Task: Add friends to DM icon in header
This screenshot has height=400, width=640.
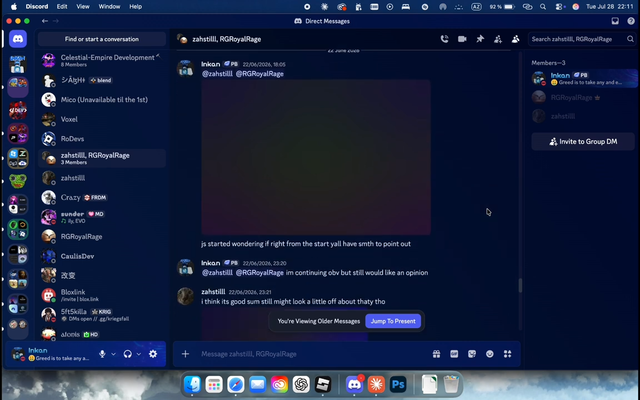Action: [498, 39]
